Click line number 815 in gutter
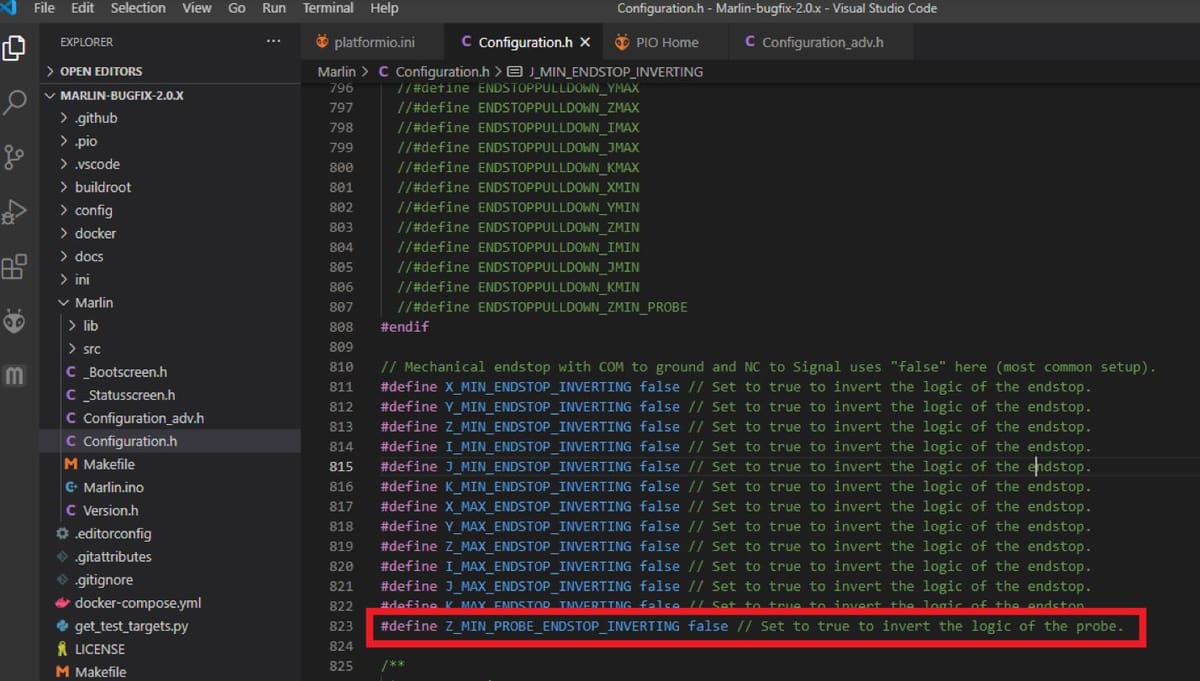The image size is (1200, 681). [x=341, y=467]
